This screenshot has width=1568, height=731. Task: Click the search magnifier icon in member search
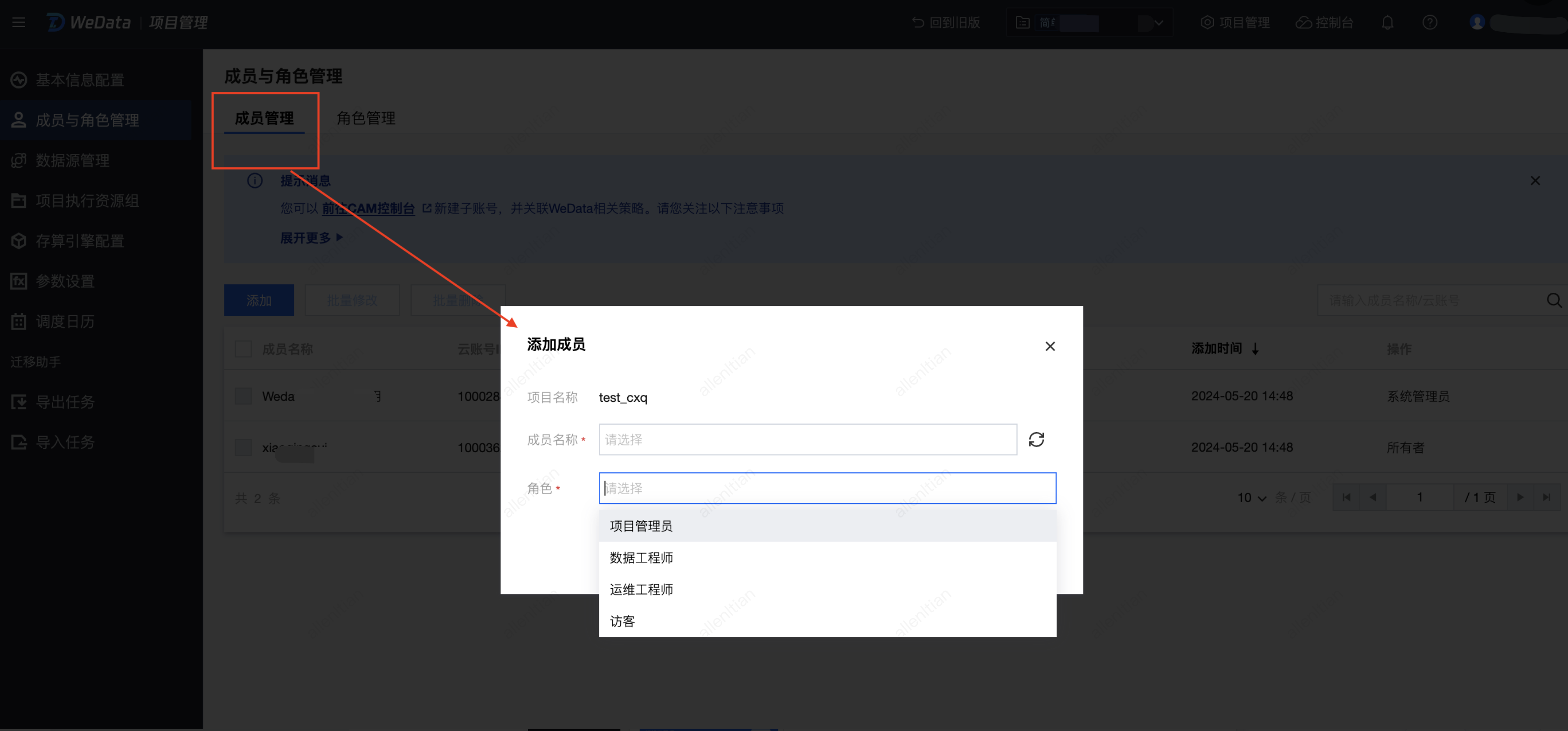[1554, 300]
